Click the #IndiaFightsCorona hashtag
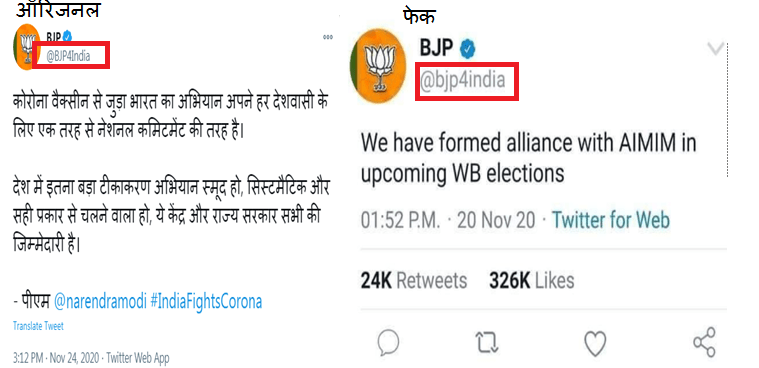 (x=206, y=302)
